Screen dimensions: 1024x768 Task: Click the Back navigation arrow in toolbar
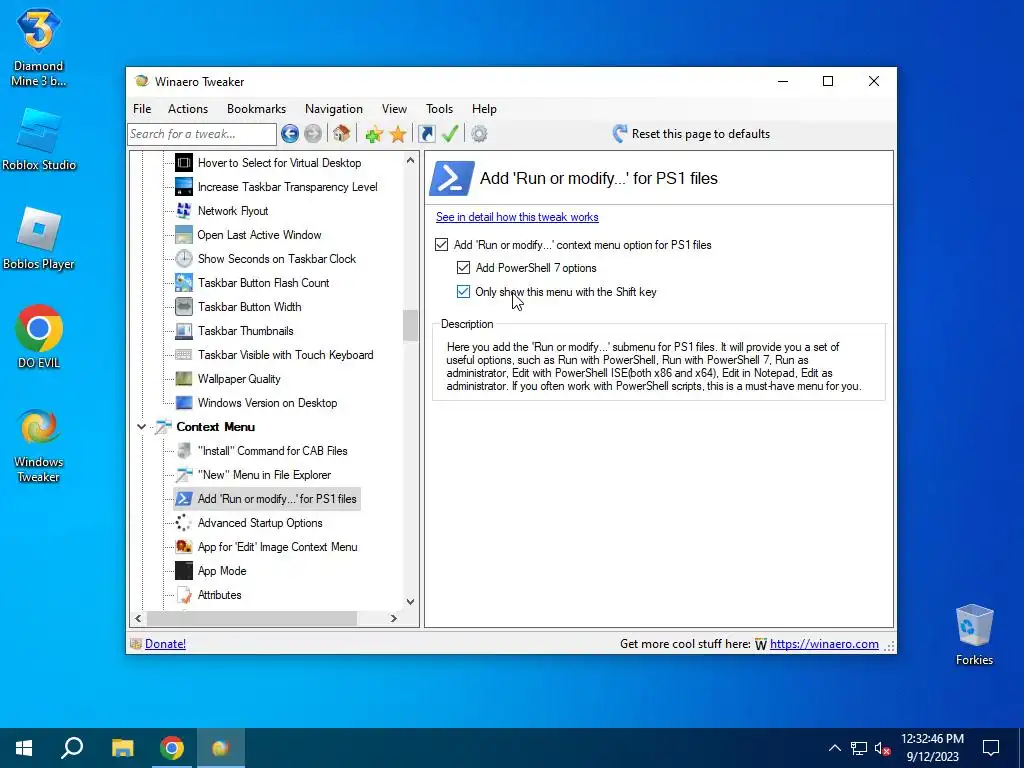click(290, 134)
